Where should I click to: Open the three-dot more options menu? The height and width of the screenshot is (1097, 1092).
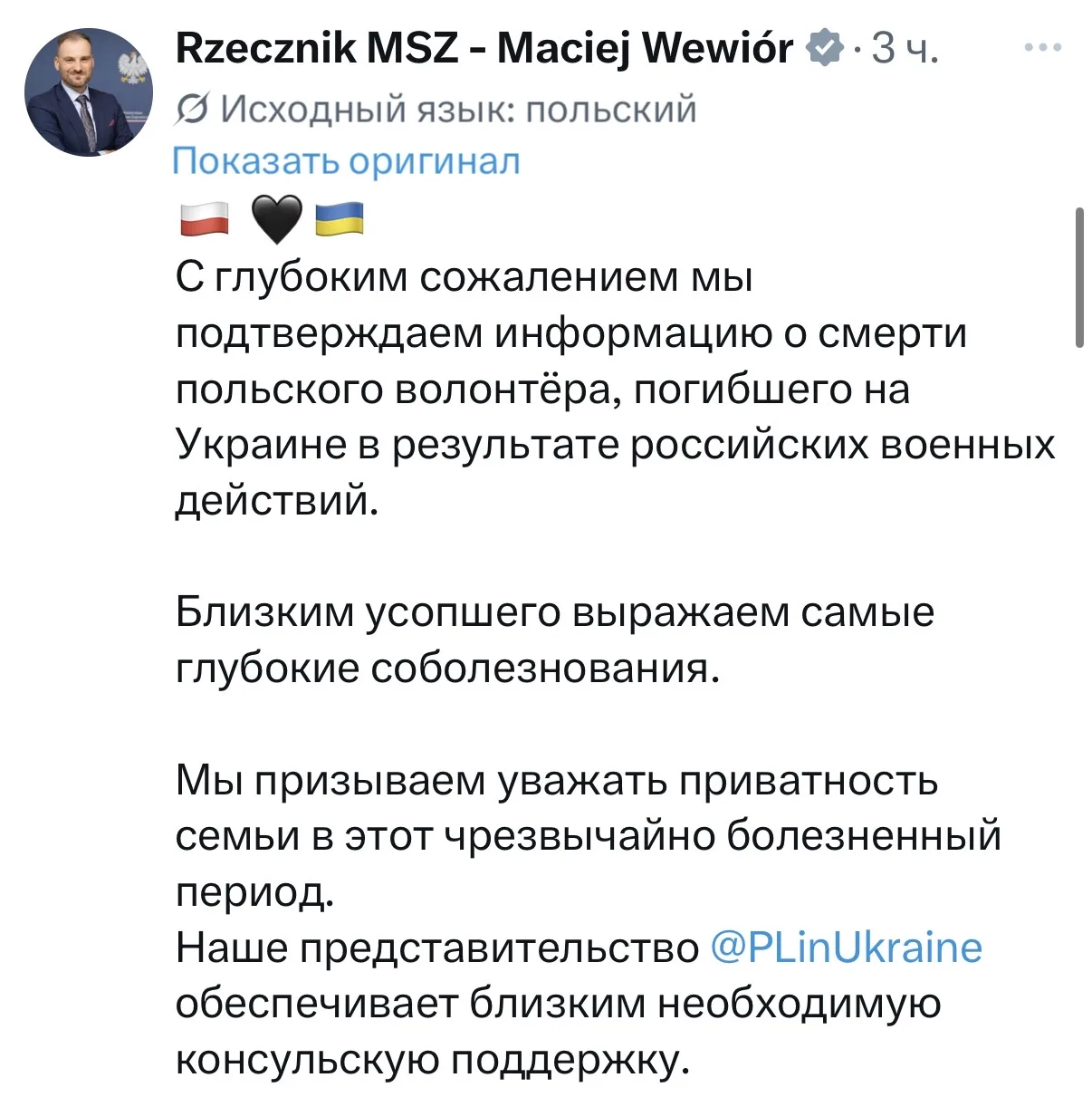pos(1042,47)
